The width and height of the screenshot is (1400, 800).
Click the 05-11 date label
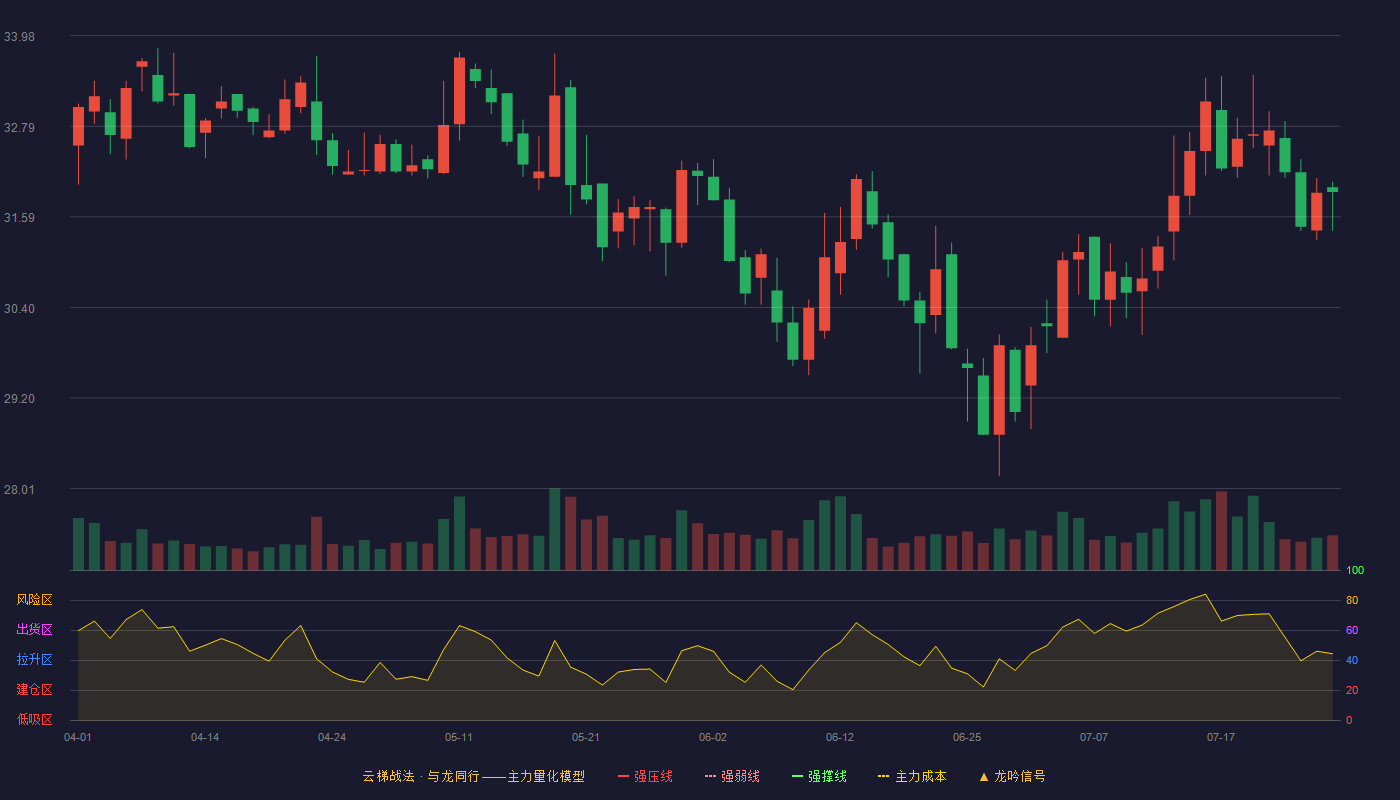tap(459, 737)
